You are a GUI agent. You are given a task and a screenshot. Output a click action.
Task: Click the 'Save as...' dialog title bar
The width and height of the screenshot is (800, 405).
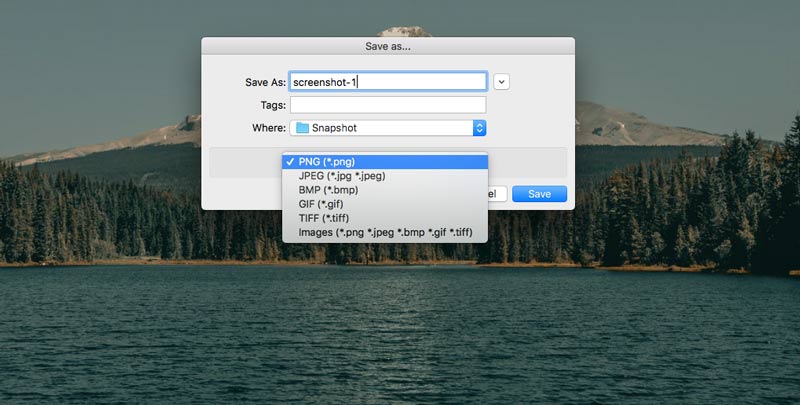tap(388, 46)
